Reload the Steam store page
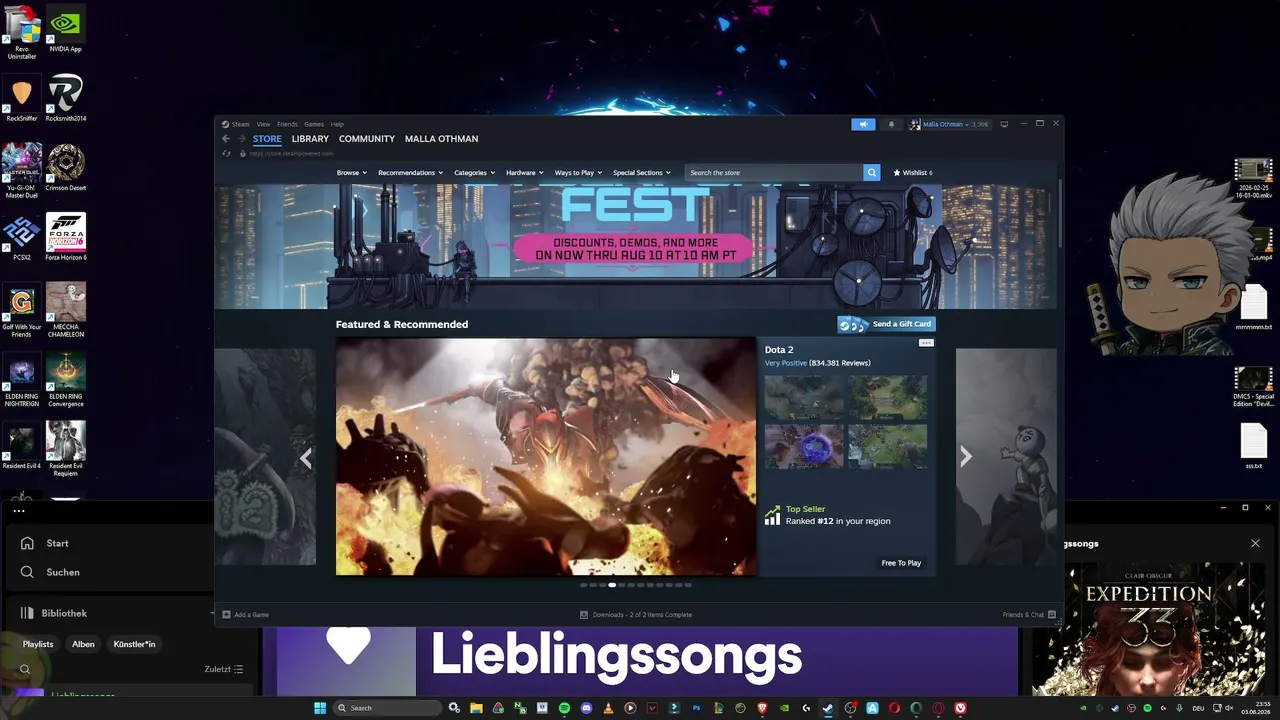This screenshot has width=1280, height=720. pos(226,153)
